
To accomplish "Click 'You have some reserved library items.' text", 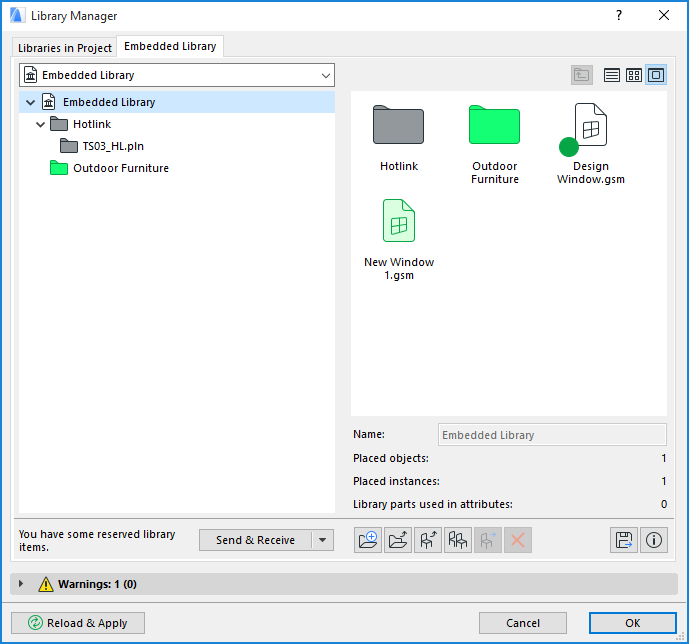I will 97,540.
